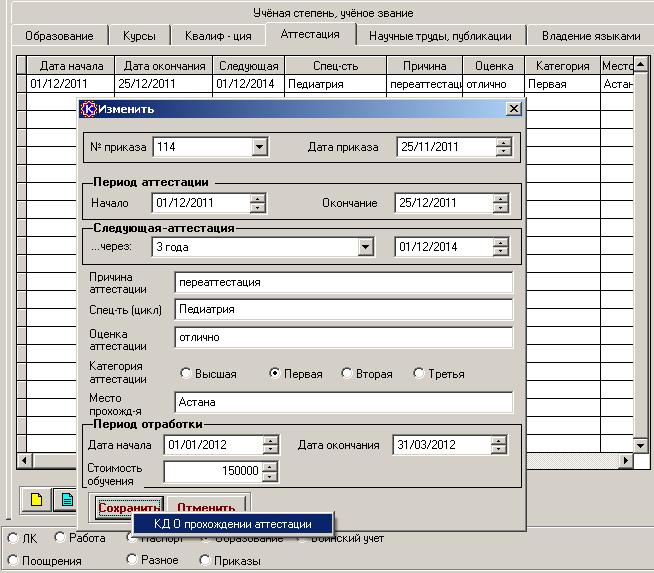Click table cell 01/12/2011

click(70, 84)
